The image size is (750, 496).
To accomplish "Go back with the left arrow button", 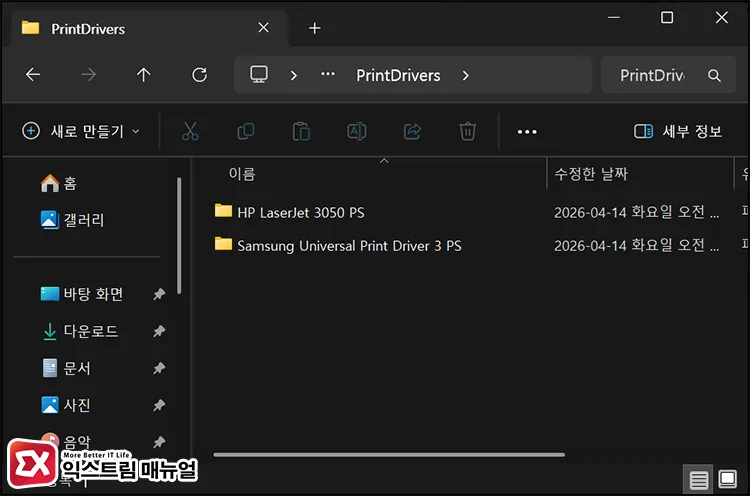I will tap(33, 75).
